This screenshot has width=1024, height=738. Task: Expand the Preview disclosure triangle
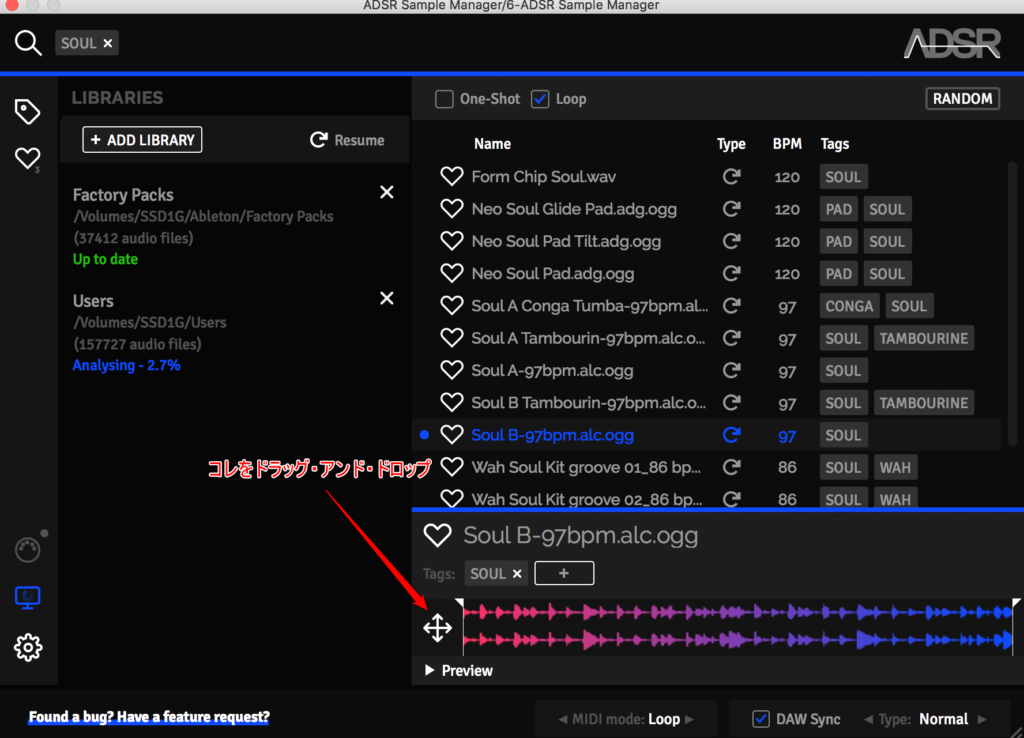(x=430, y=671)
